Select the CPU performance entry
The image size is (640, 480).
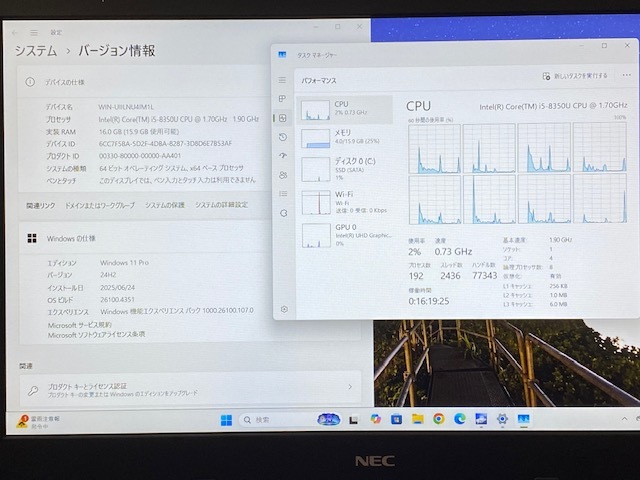pyautogui.click(x=344, y=109)
